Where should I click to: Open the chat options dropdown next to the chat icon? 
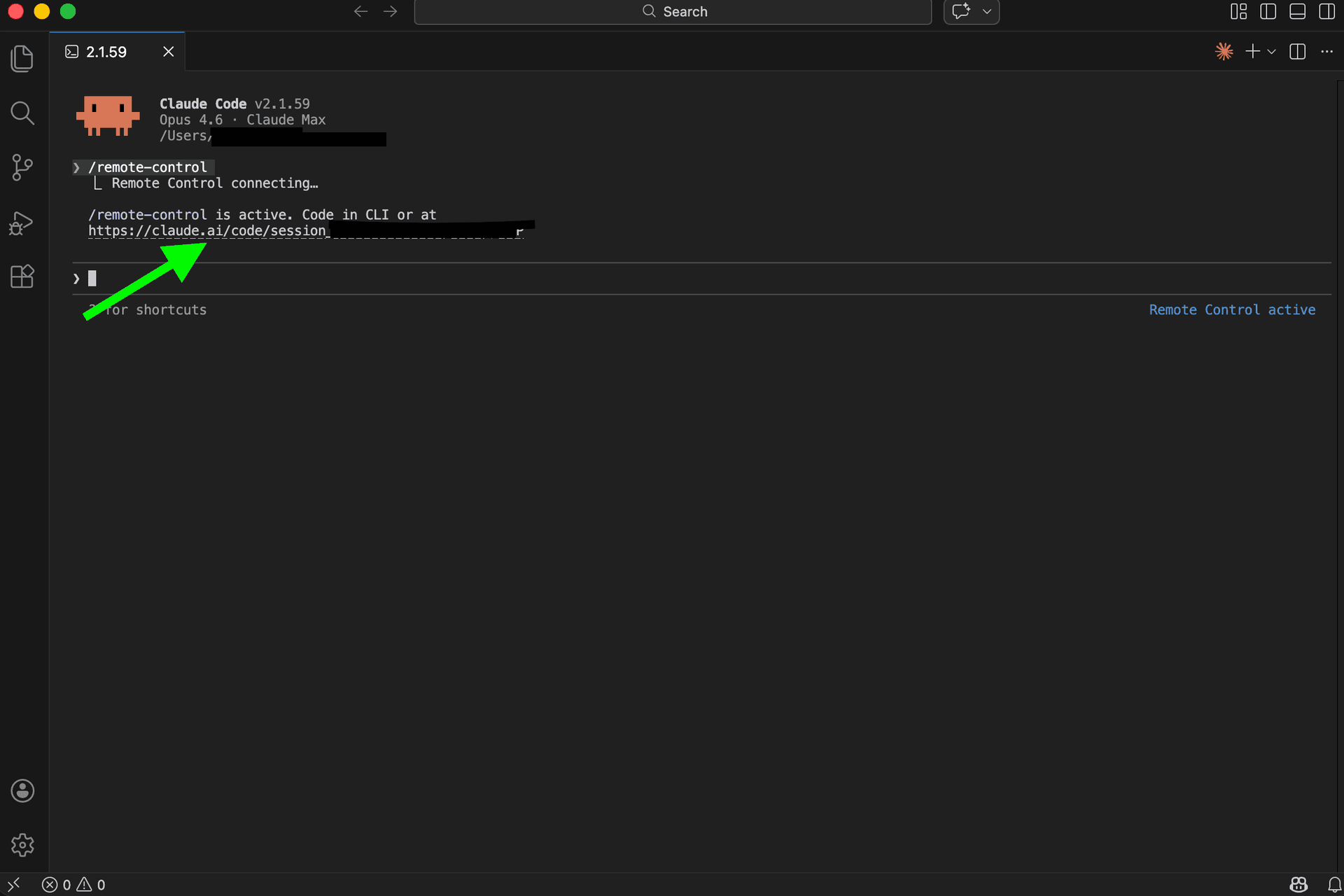coord(987,11)
